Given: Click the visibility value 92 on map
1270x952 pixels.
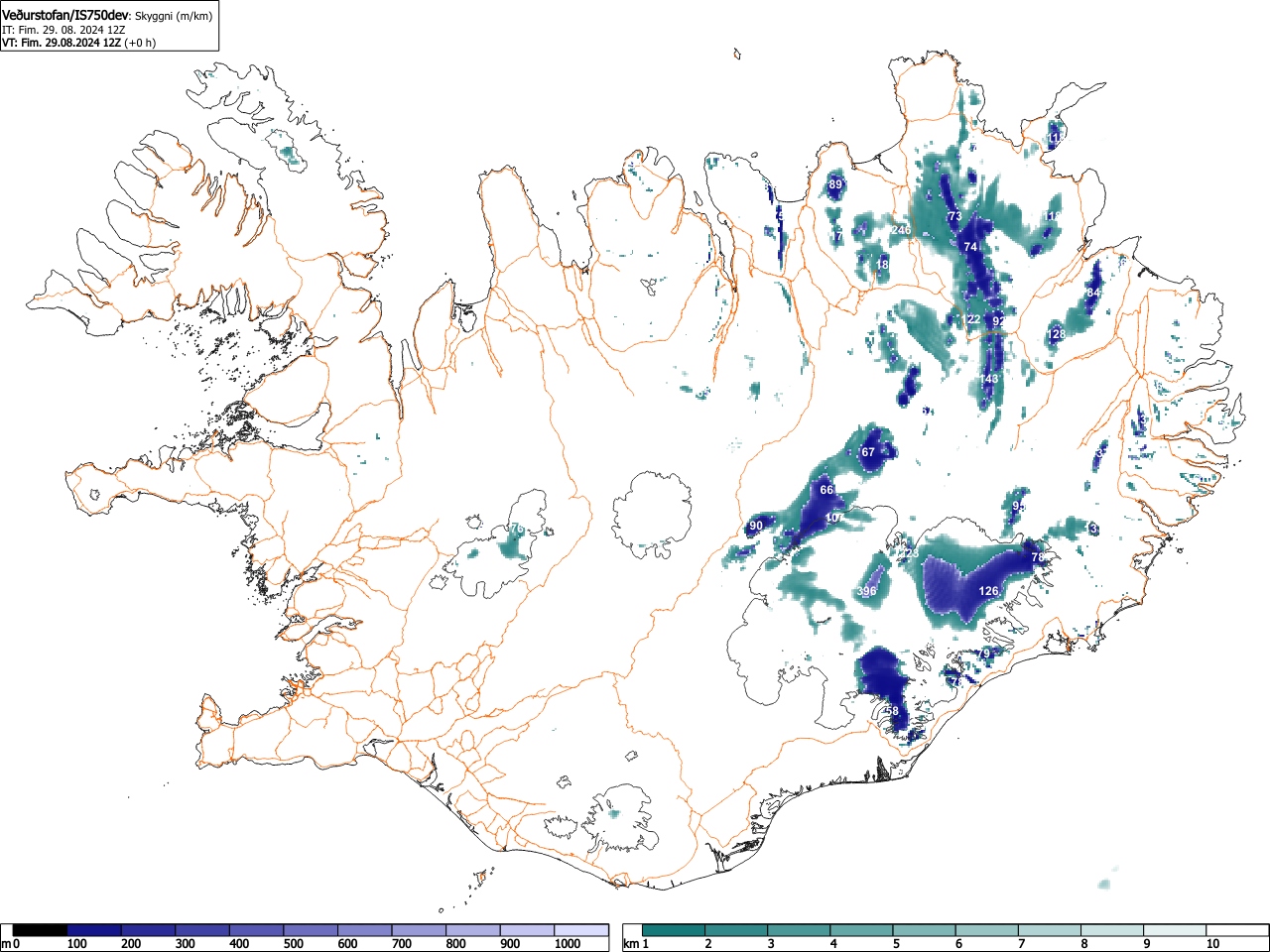Looking at the screenshot, I should tap(998, 321).
